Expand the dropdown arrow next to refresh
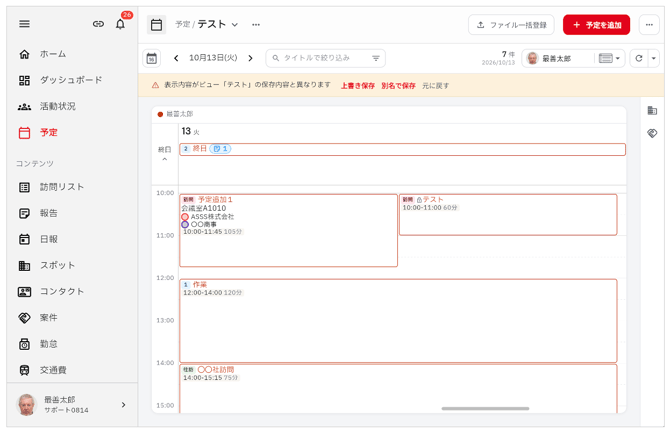This screenshot has width=670, height=432. [x=653, y=59]
